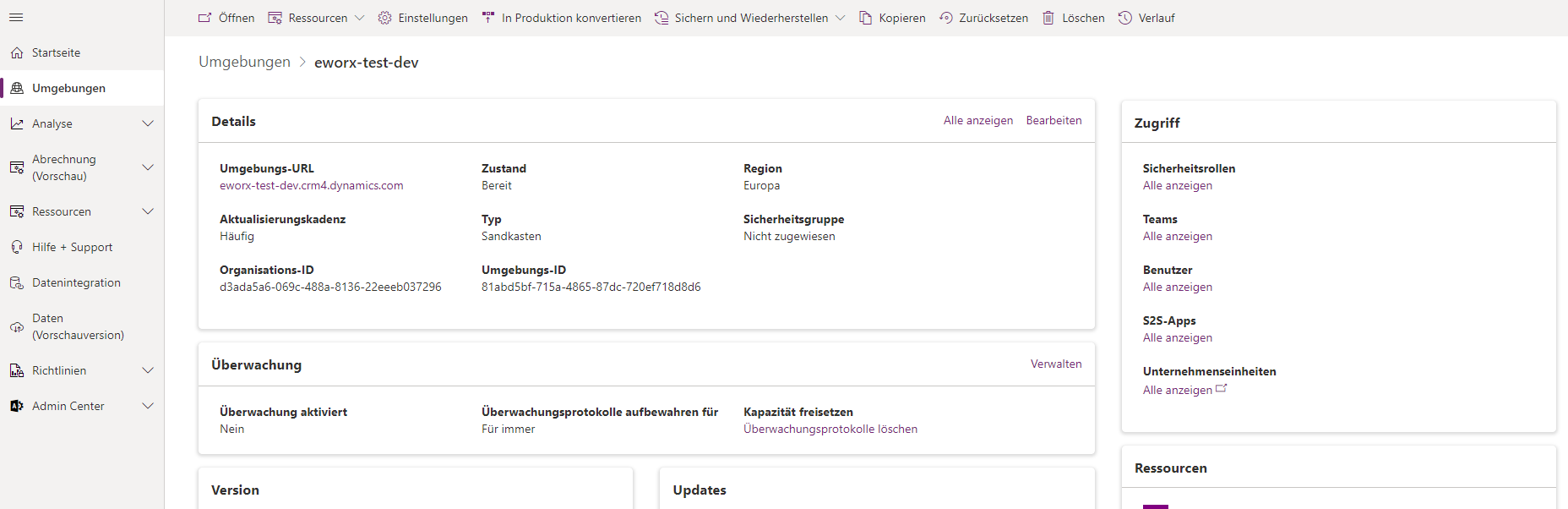Click Öffnen in the command bar
1568x509 pixels.
tap(226, 18)
